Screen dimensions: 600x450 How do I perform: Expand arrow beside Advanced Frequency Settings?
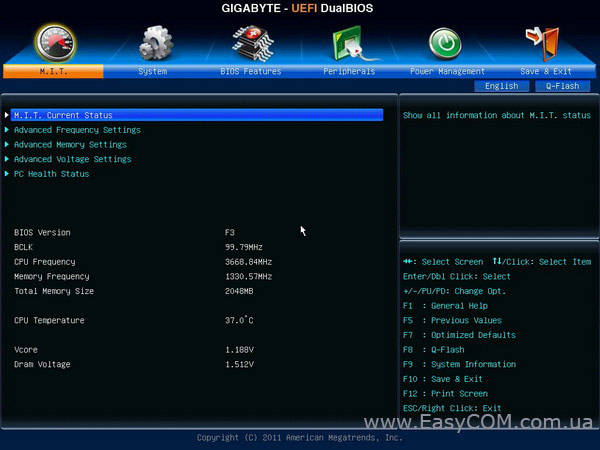tap(7, 130)
